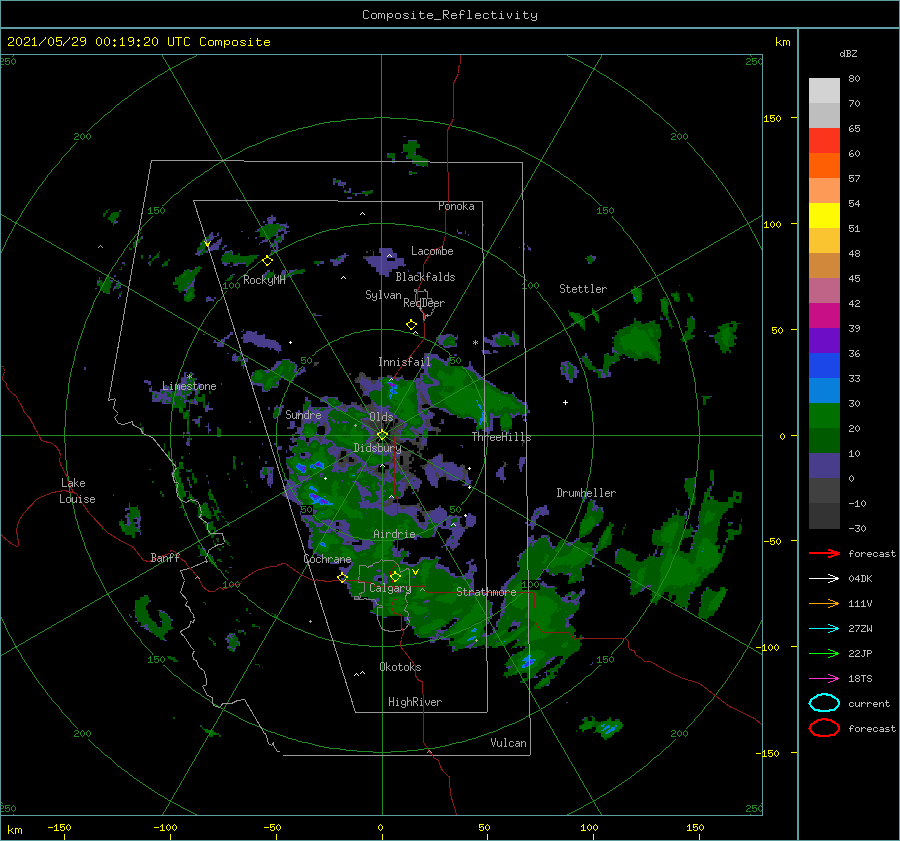Click the red forecast ellipse icon

824,728
